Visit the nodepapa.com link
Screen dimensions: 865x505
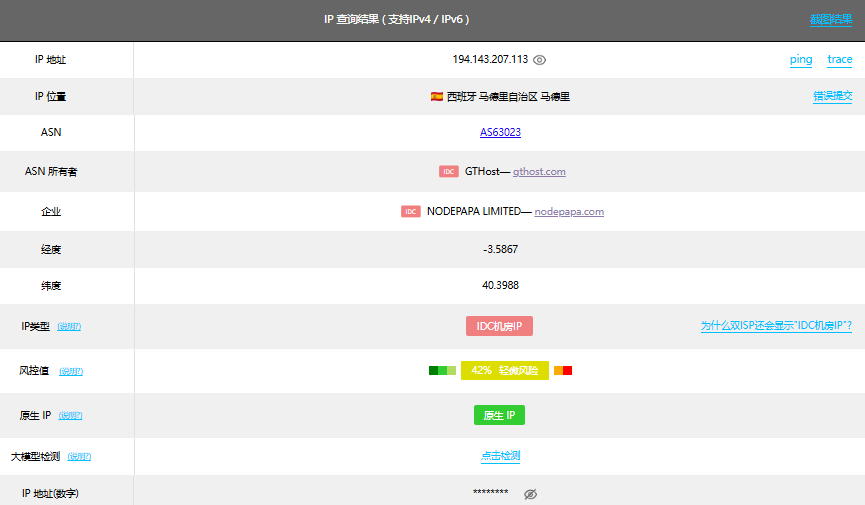click(569, 211)
